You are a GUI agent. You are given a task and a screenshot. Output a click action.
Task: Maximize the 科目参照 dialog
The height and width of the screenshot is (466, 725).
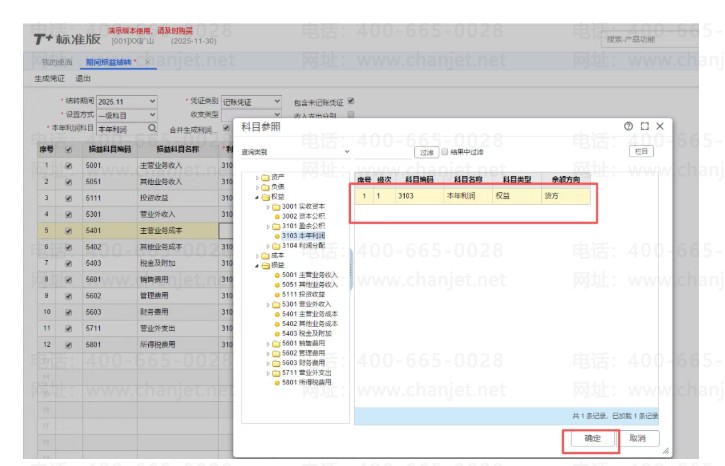645,126
